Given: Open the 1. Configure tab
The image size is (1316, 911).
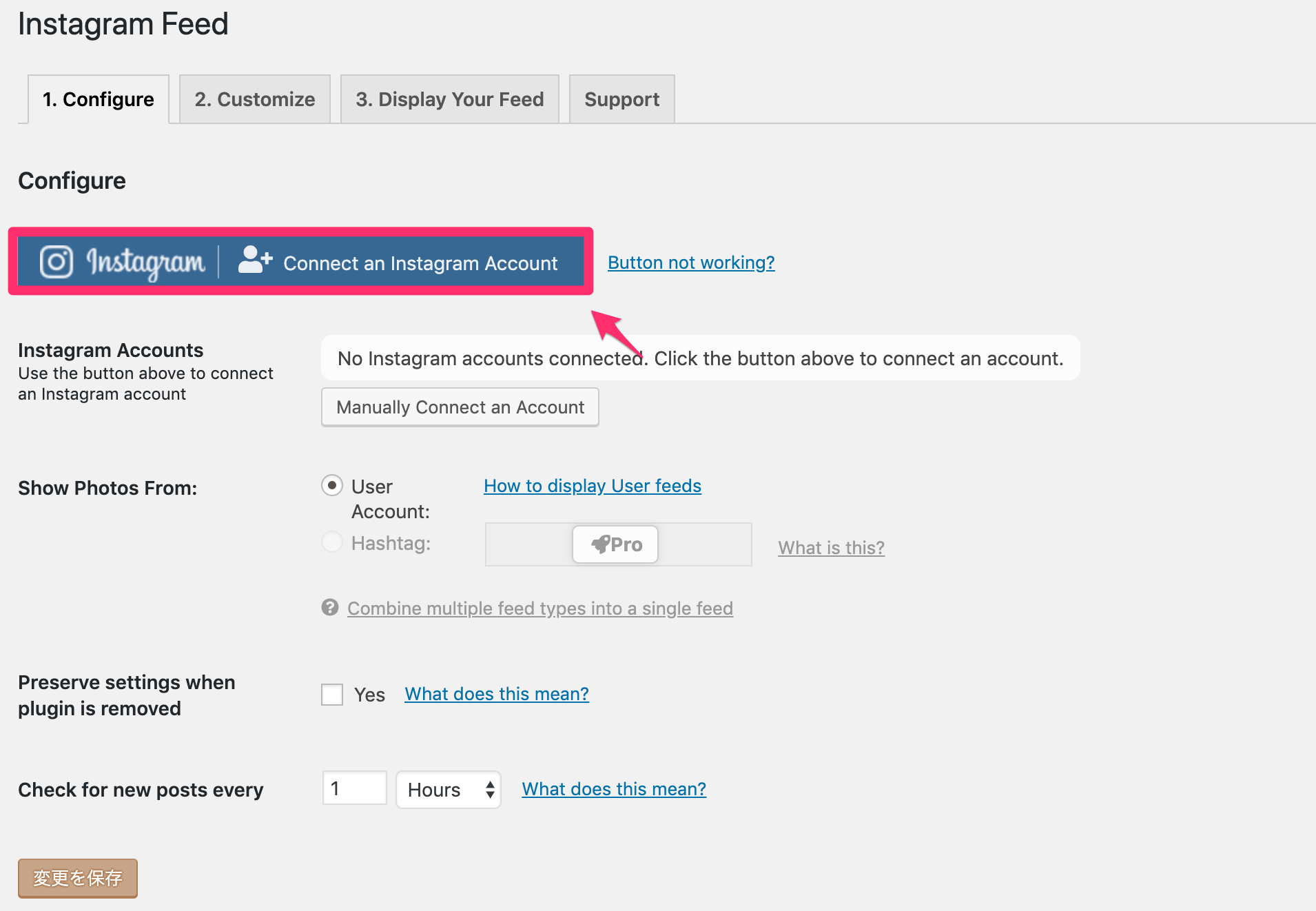Looking at the screenshot, I should pyautogui.click(x=99, y=99).
